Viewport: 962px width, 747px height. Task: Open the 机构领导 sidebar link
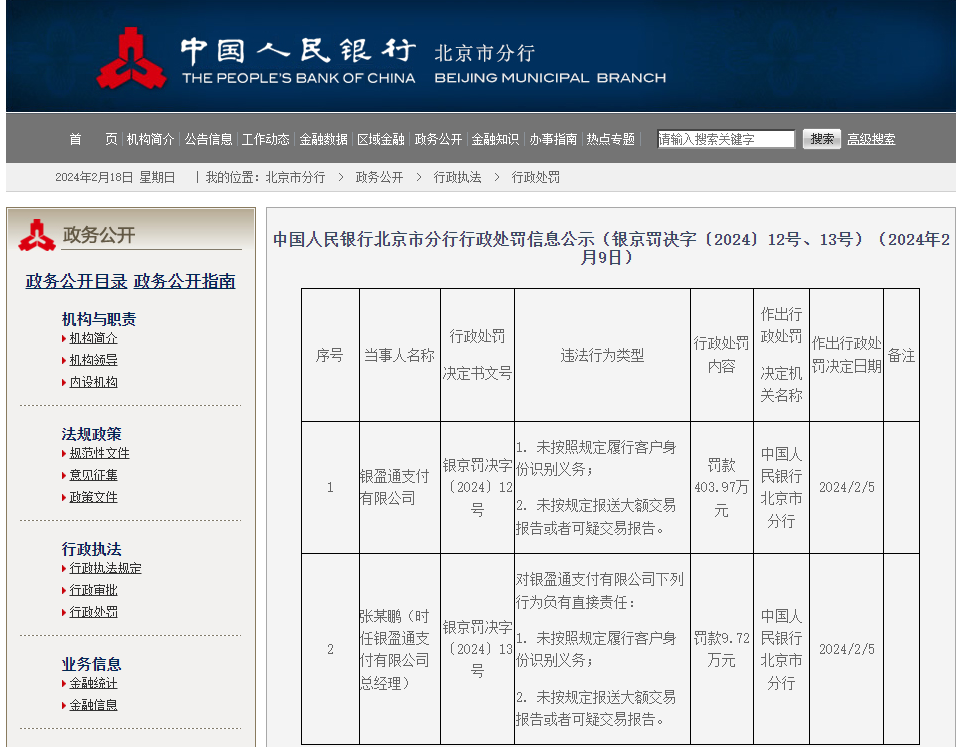coord(93,361)
